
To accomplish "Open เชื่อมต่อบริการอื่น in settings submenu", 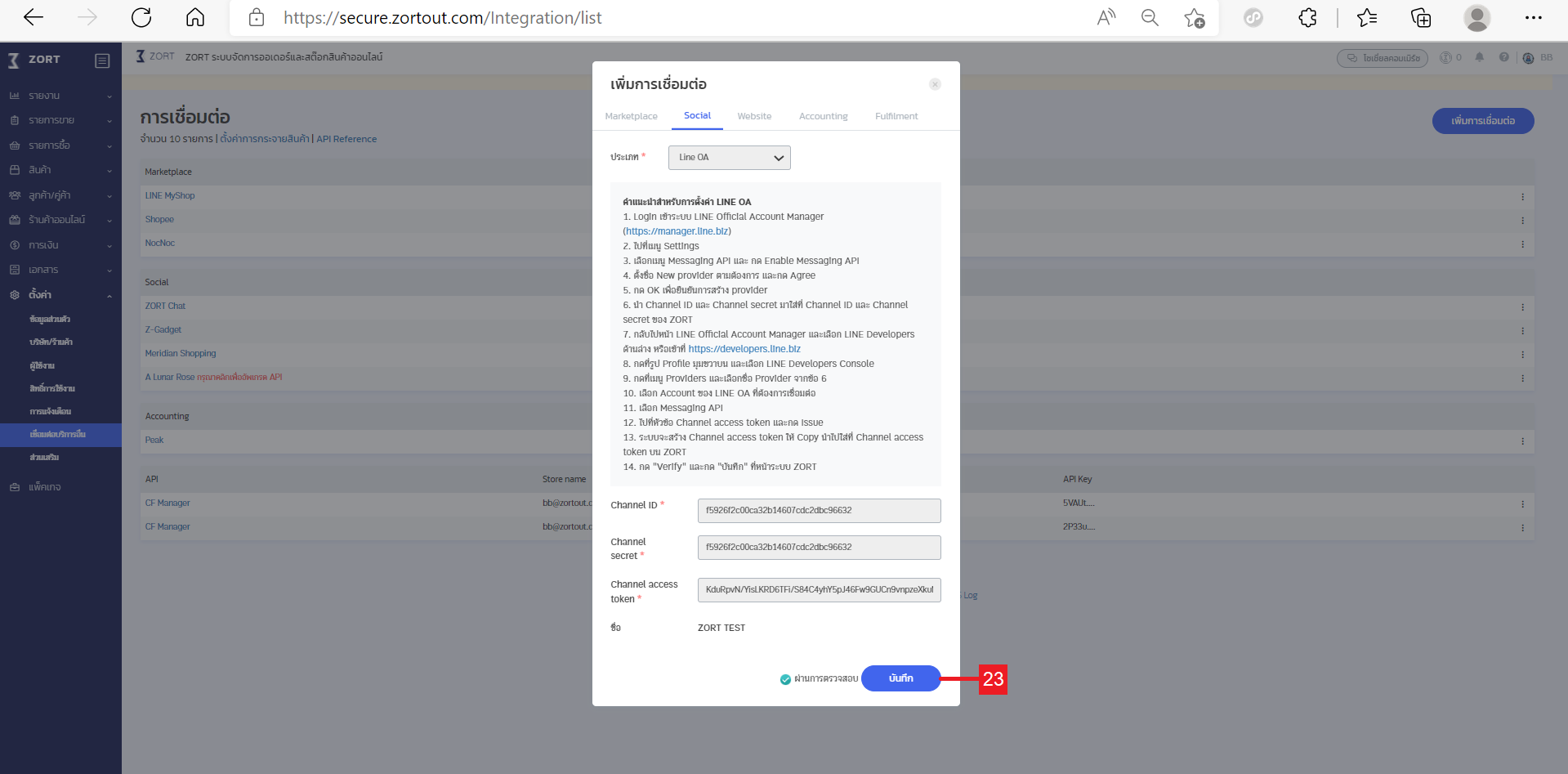I will [60, 434].
